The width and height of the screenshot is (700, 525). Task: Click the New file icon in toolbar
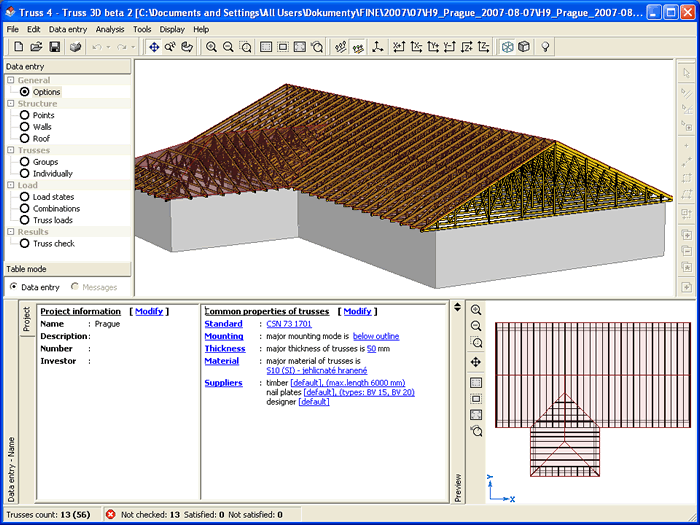[x=16, y=47]
